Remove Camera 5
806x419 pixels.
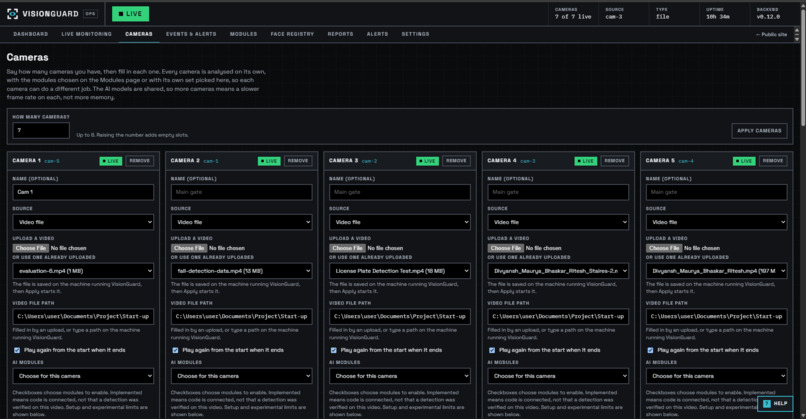tap(773, 161)
